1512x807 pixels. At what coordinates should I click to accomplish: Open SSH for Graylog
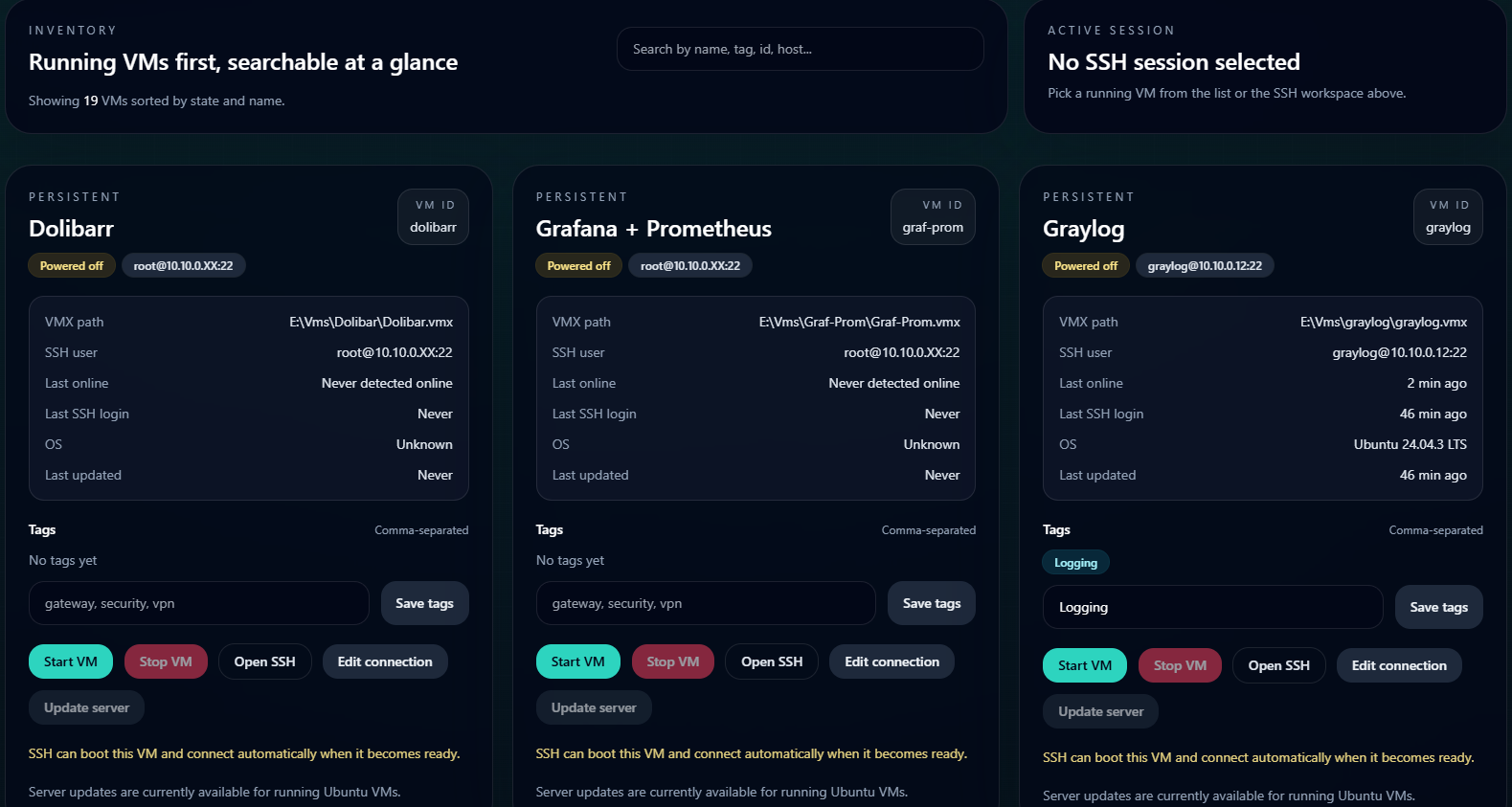point(1279,665)
